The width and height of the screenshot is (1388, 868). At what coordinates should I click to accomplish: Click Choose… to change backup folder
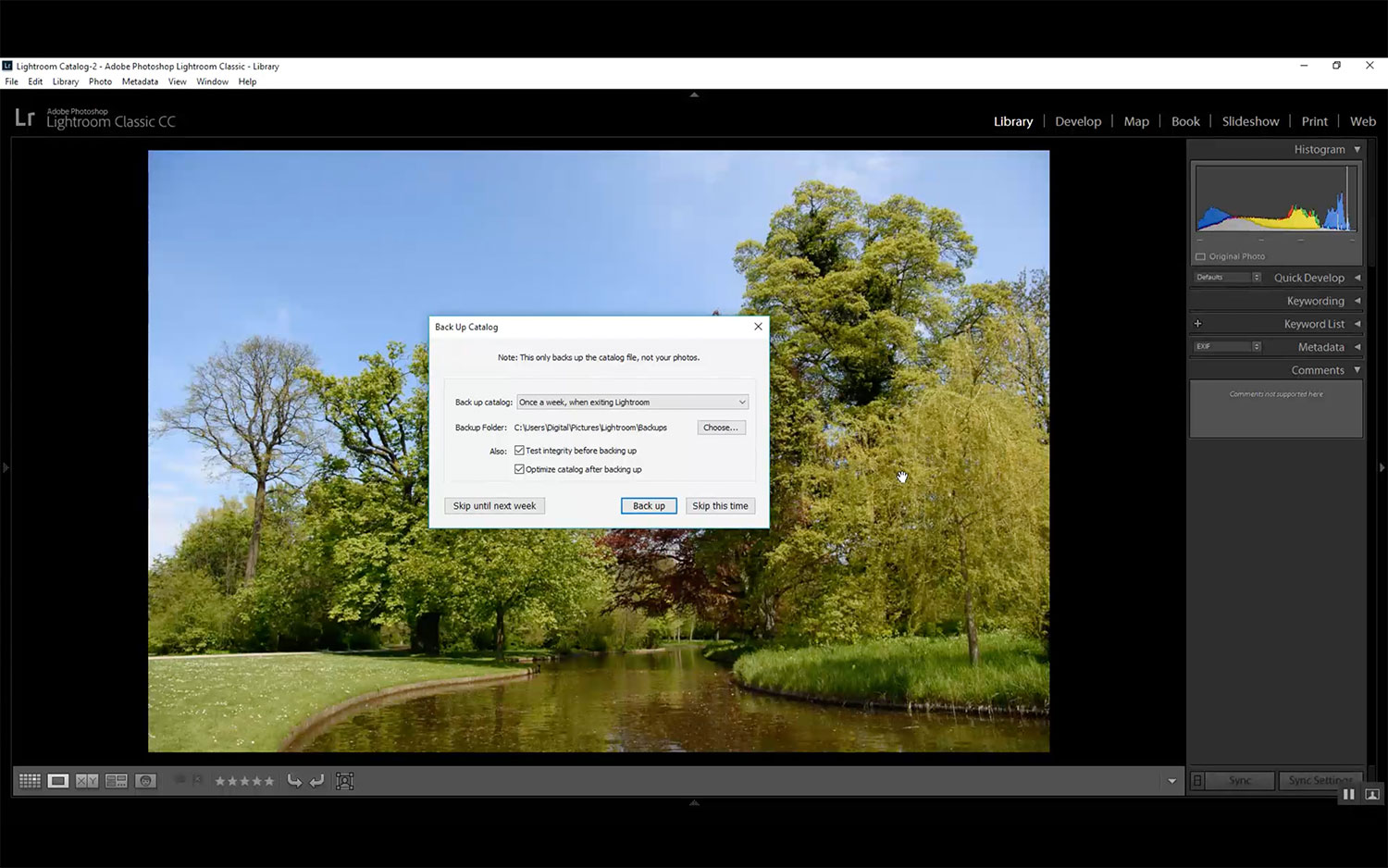coord(721,428)
